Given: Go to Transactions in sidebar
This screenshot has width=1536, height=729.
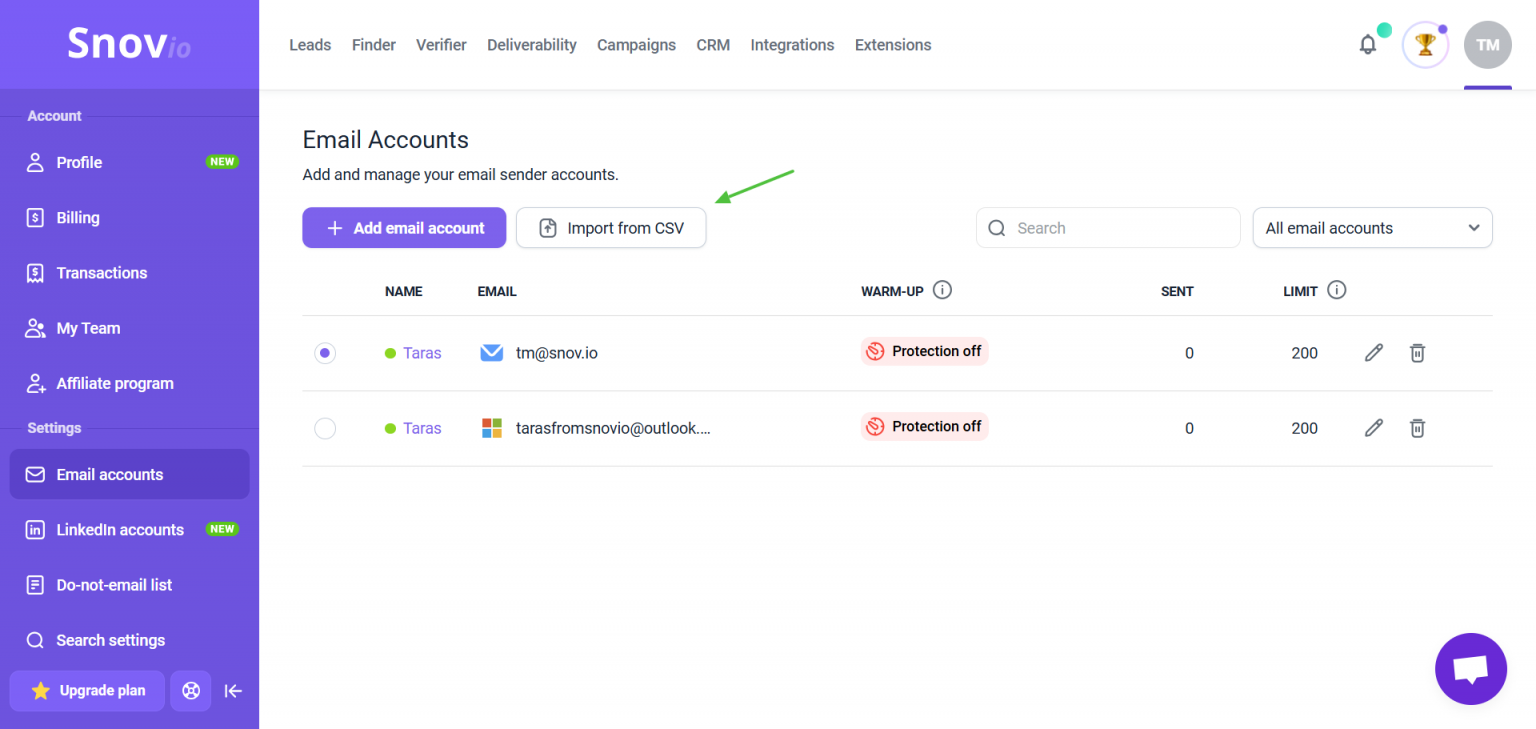Looking at the screenshot, I should click(130, 273).
